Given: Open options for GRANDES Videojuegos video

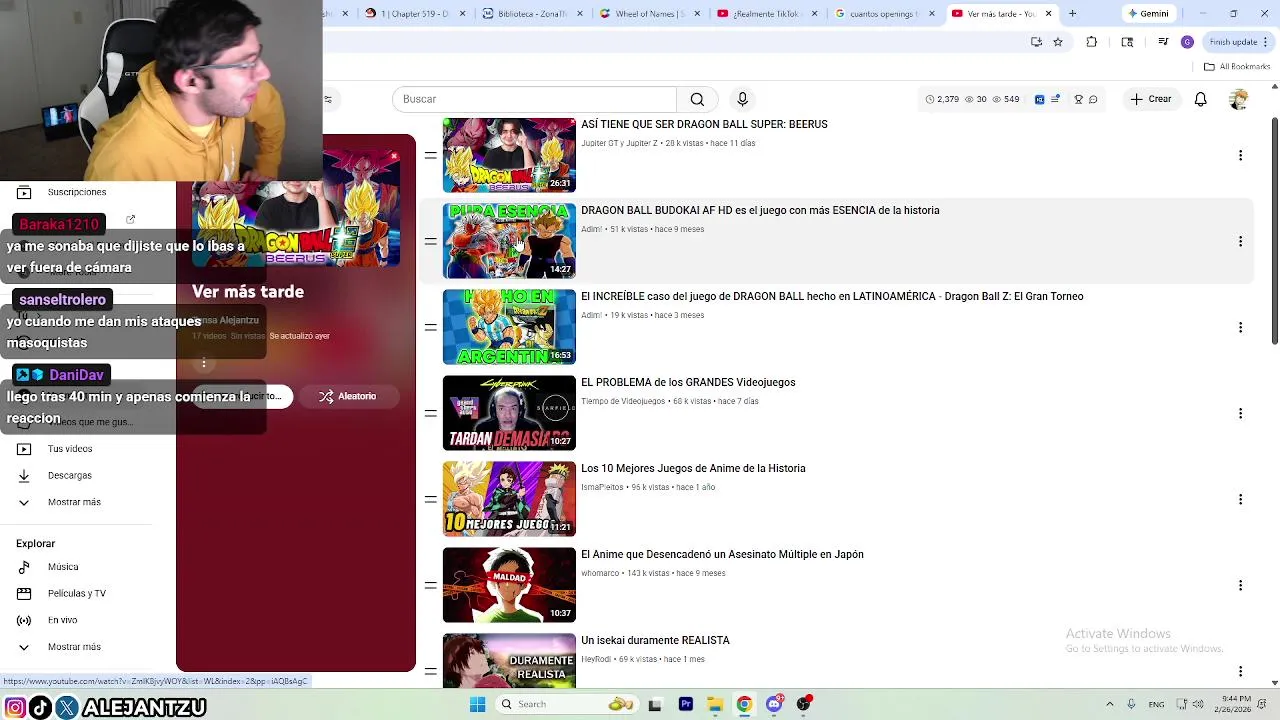Looking at the screenshot, I should tap(1240, 413).
